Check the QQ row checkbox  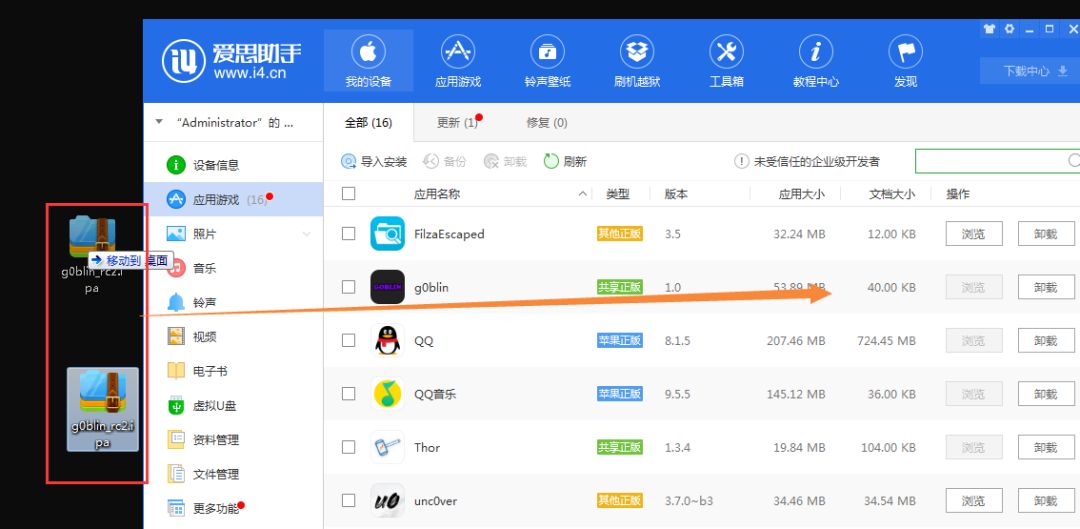coord(349,340)
